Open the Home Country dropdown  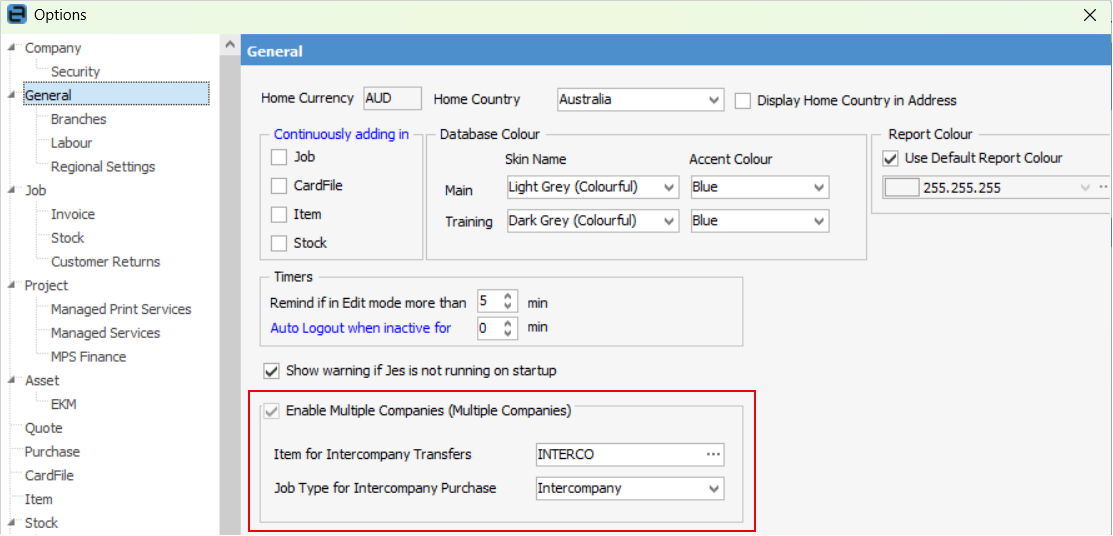pos(713,100)
